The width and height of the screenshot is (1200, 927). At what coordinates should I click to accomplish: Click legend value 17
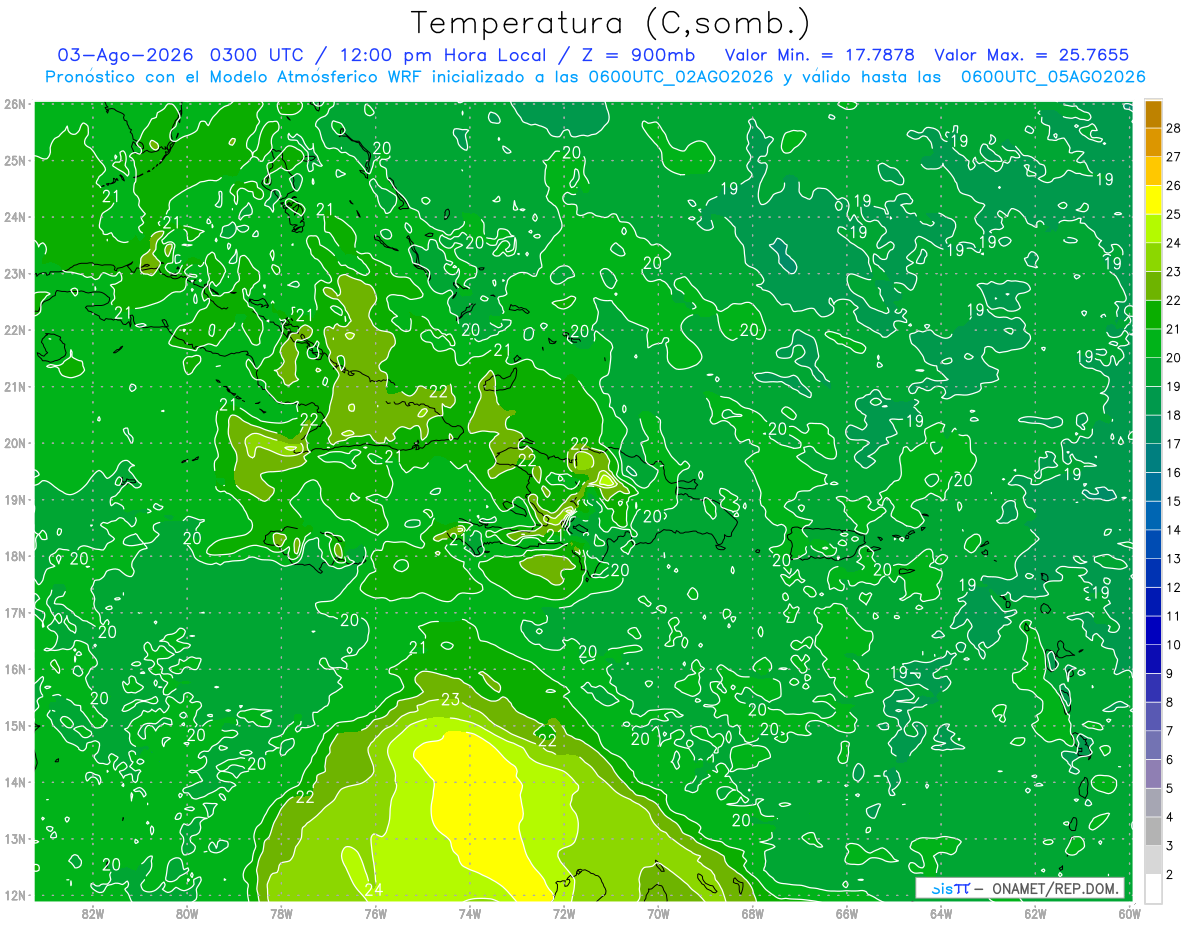tap(1174, 444)
